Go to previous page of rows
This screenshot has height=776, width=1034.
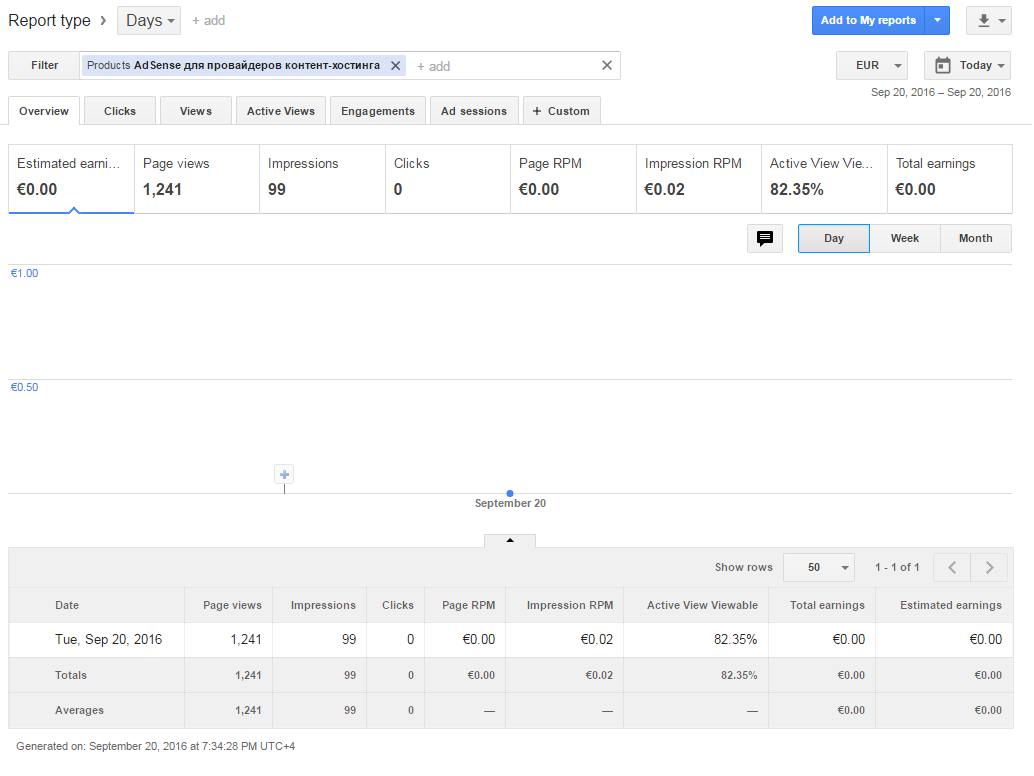[x=952, y=567]
